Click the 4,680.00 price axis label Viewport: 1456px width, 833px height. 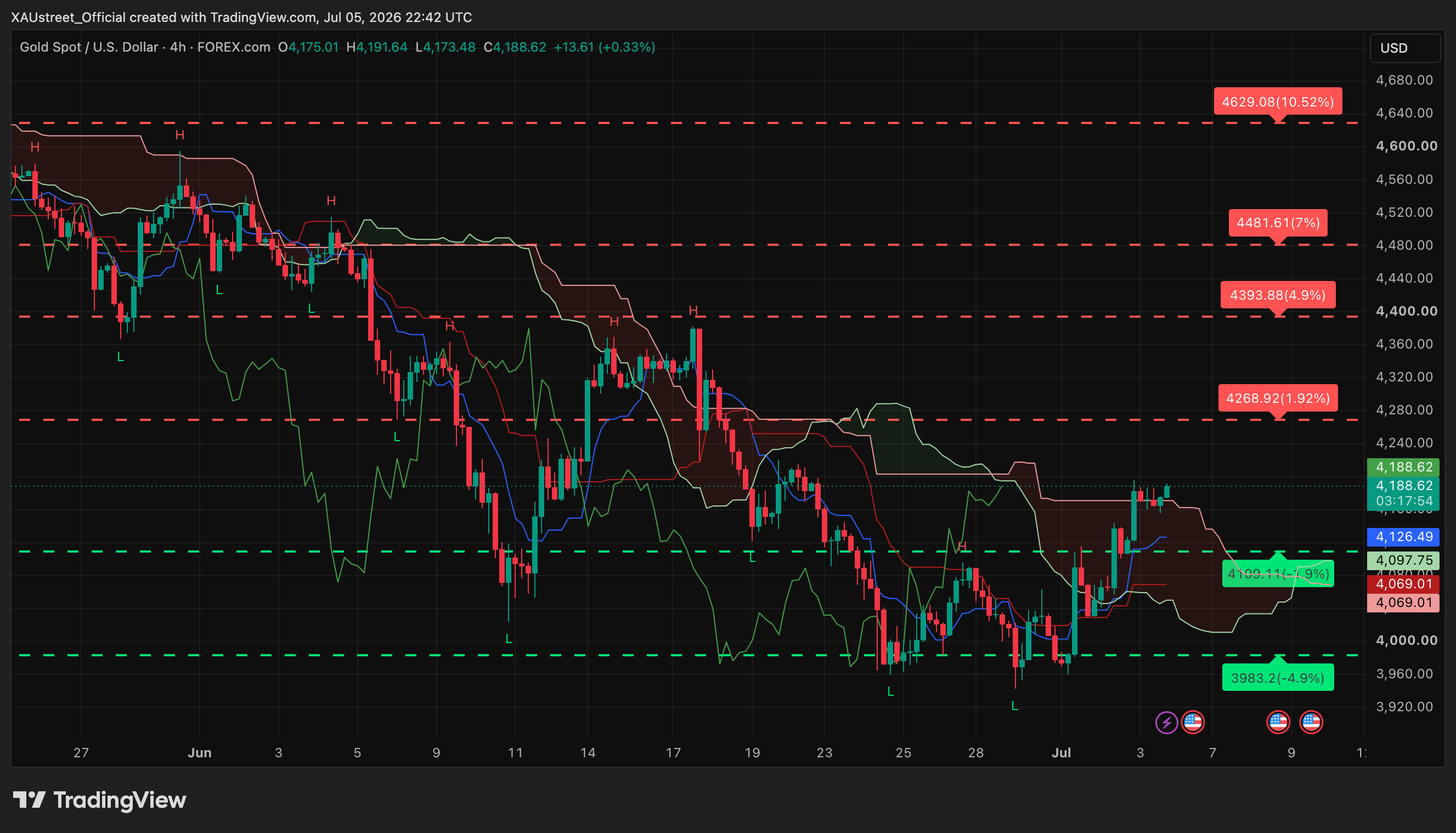[1404, 80]
